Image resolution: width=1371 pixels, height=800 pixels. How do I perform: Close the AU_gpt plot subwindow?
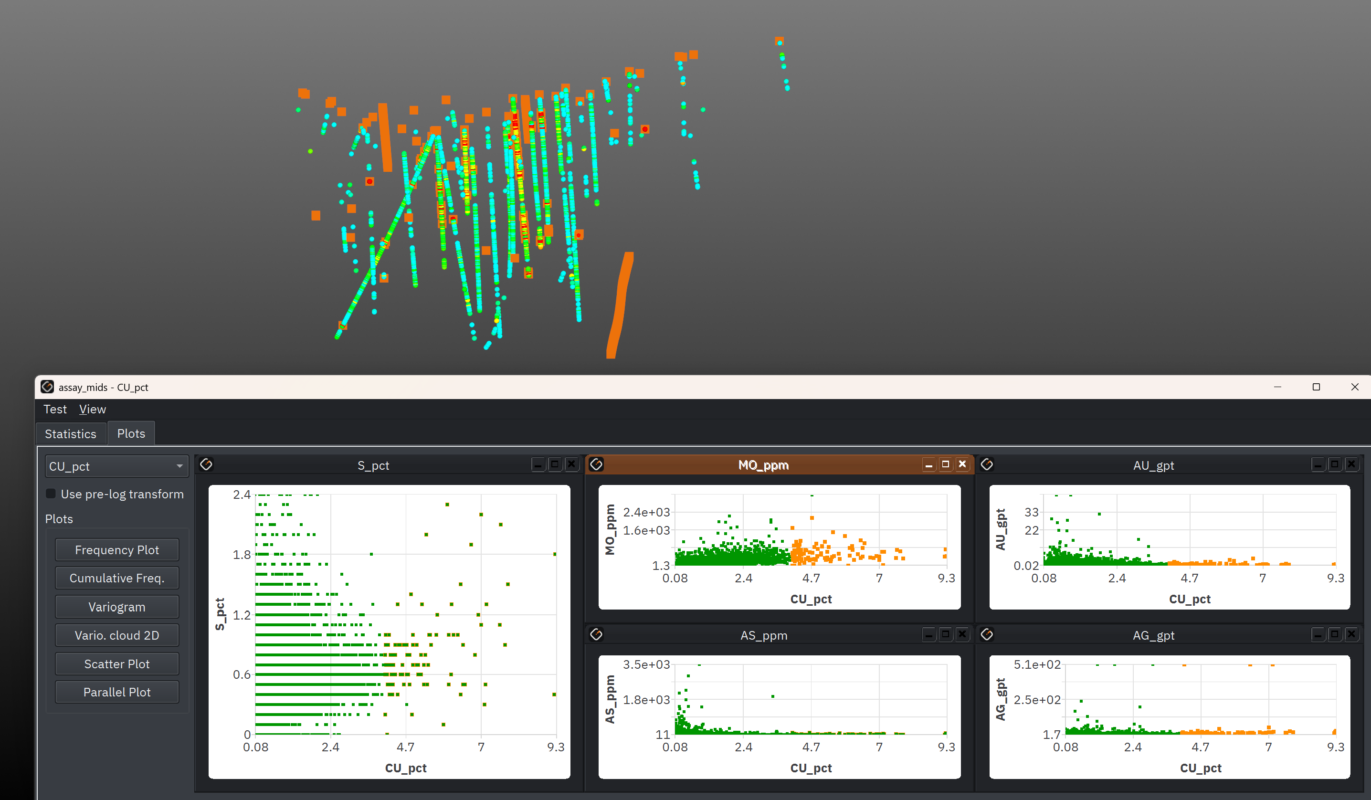(x=1352, y=465)
